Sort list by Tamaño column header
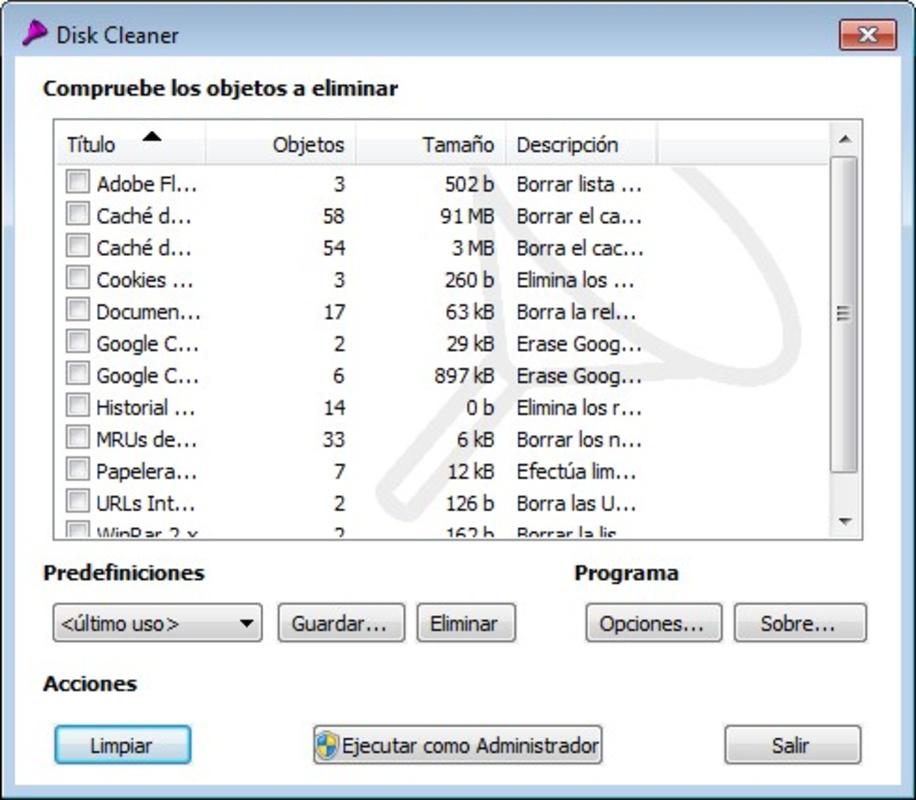Viewport: 916px width, 800px height. click(x=431, y=144)
